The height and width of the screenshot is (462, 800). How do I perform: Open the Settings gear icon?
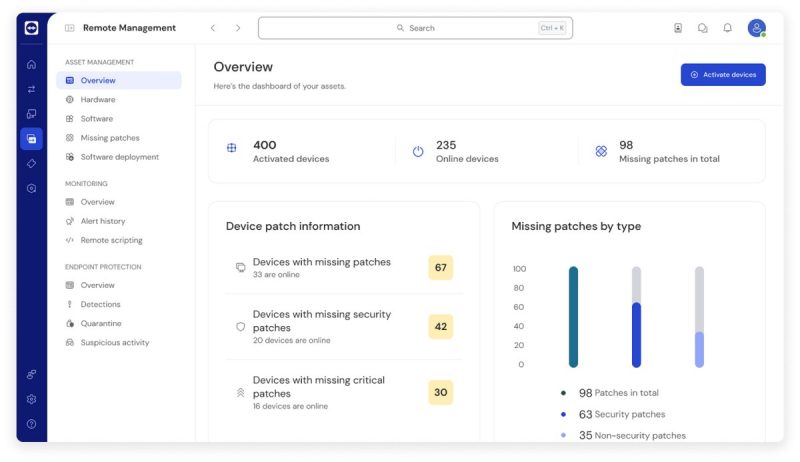point(31,399)
